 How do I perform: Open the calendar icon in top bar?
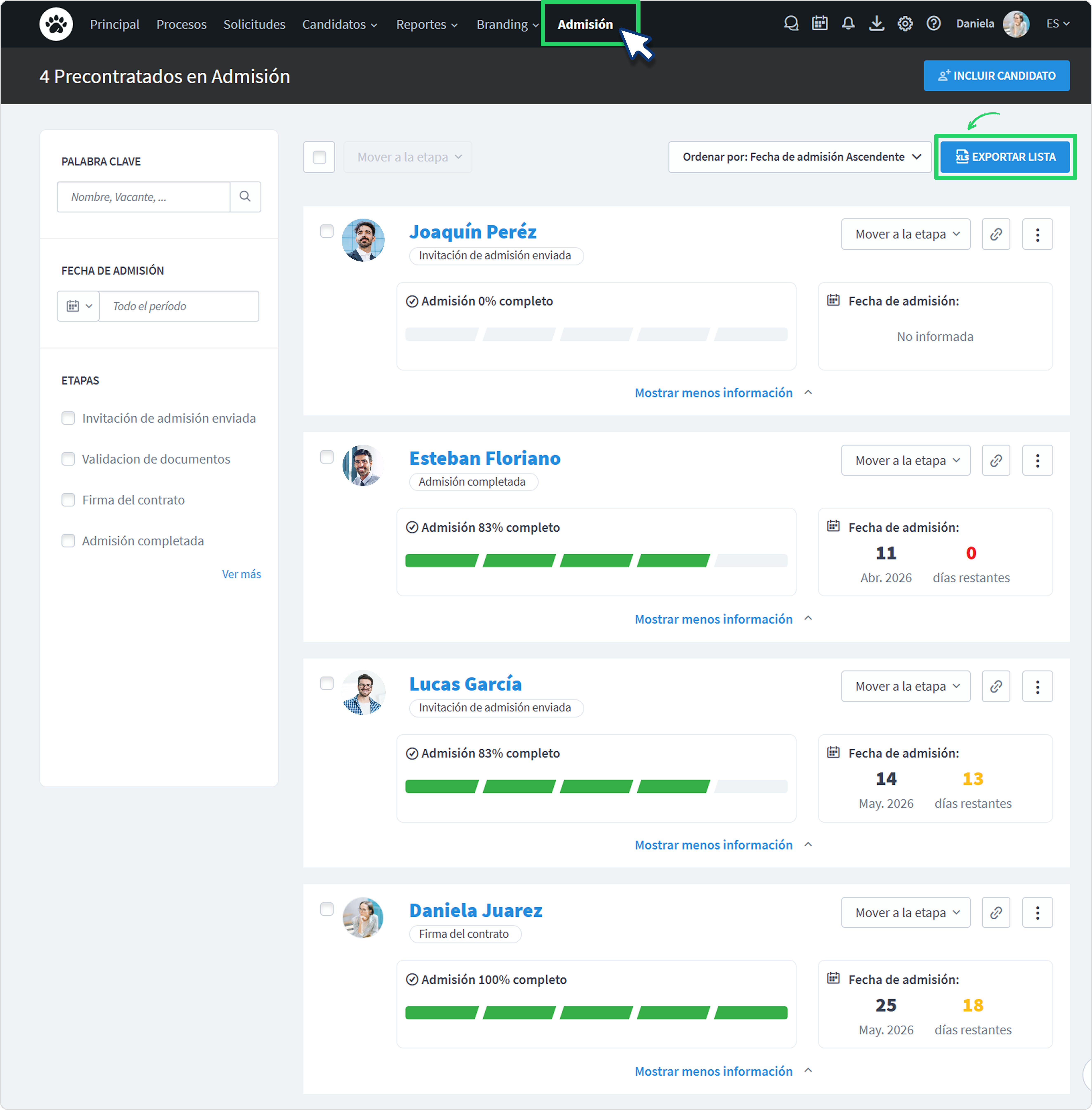tap(820, 24)
